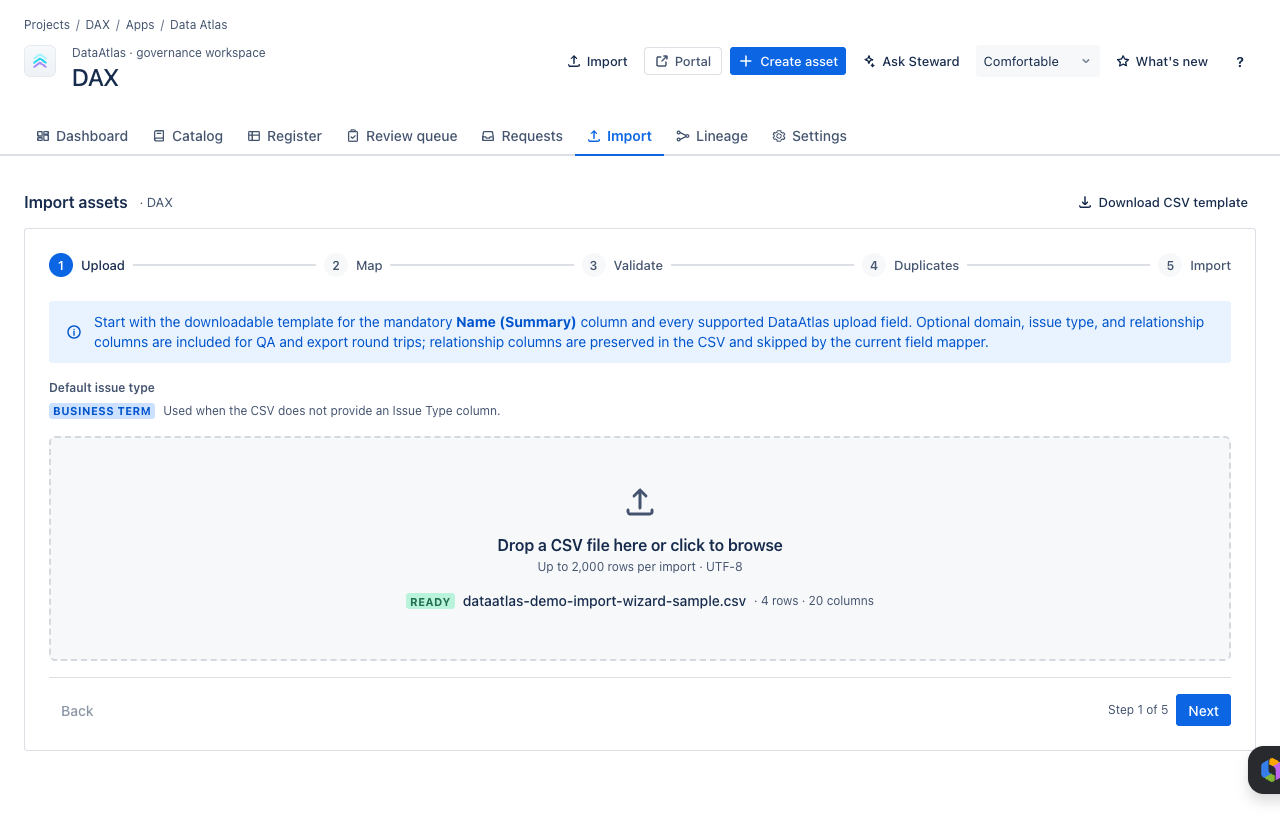Viewport: 1280px width, 814px height.
Task: Click the READY status badge
Action: pyautogui.click(x=430, y=601)
